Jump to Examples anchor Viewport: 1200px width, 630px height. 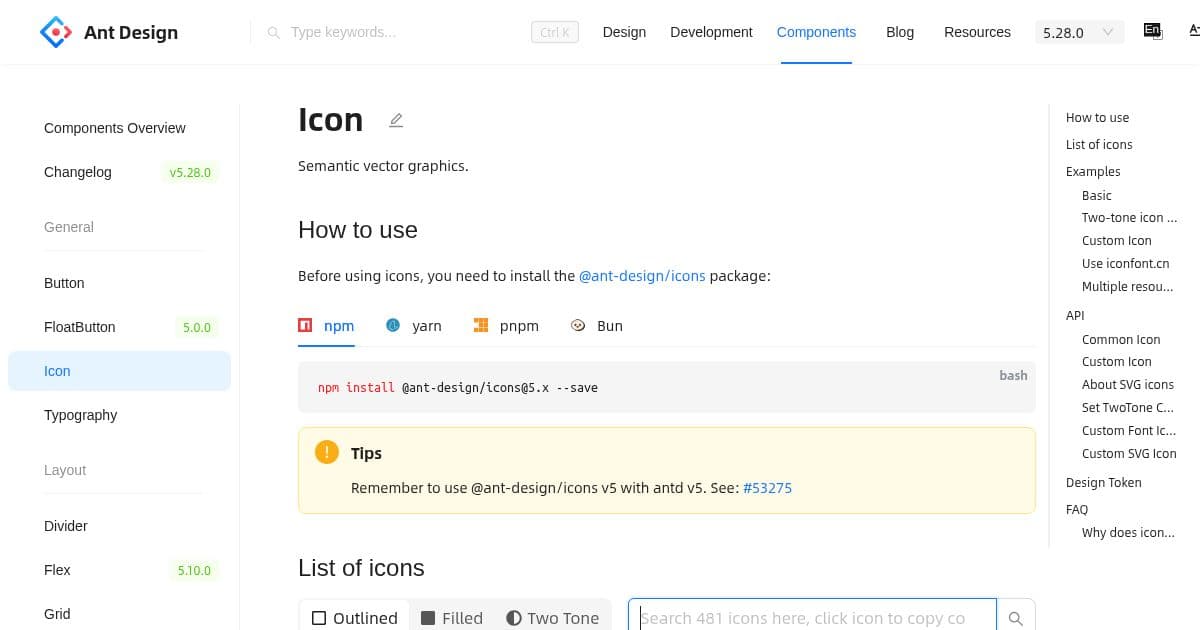coord(1093,171)
